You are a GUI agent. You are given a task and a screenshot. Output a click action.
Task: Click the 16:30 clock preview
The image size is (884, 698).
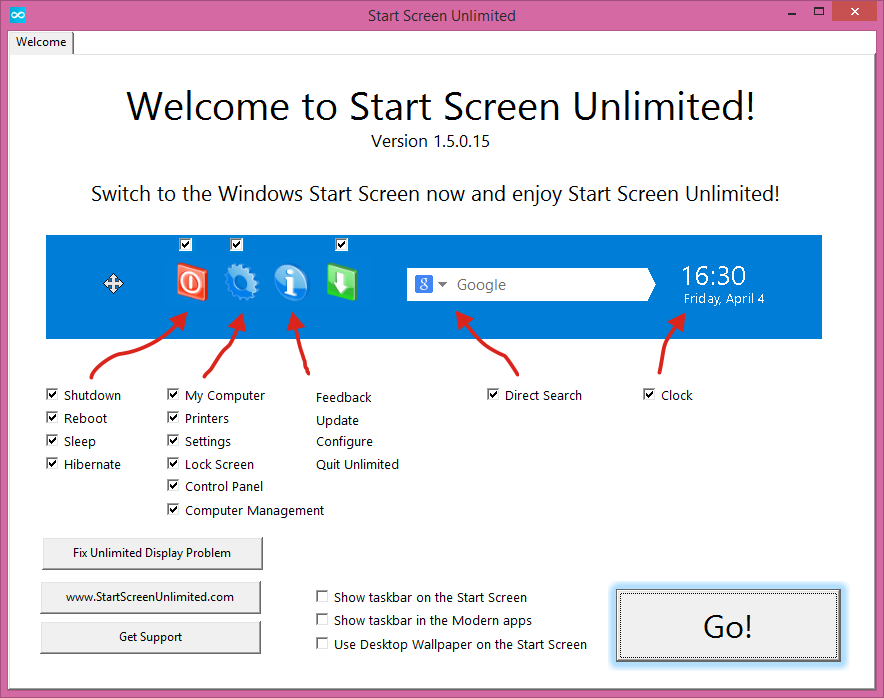tap(713, 276)
